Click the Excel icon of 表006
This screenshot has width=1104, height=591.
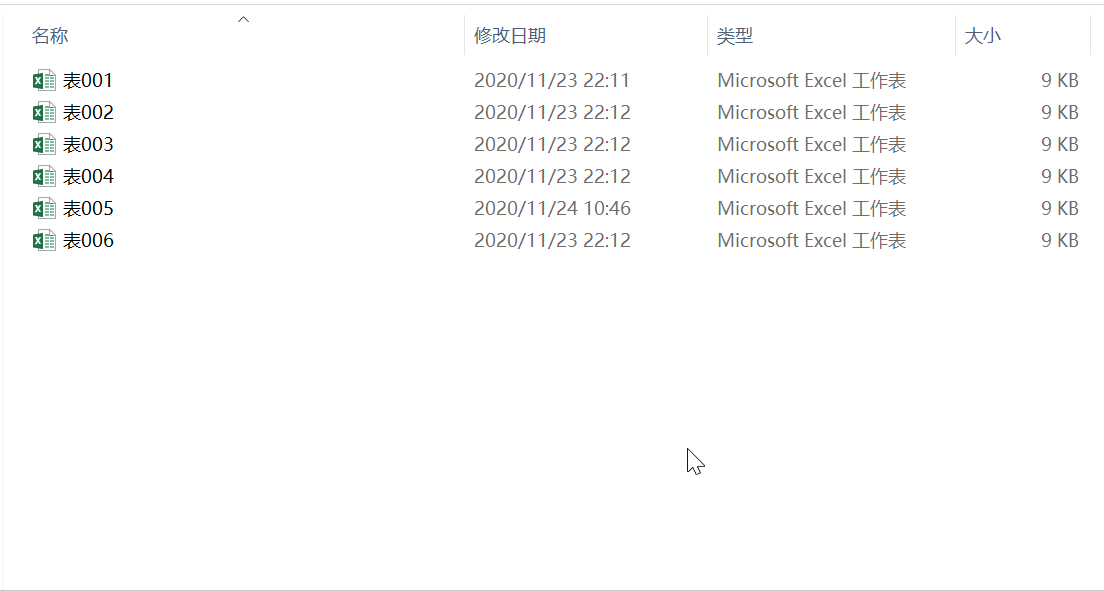pyautogui.click(x=44, y=240)
